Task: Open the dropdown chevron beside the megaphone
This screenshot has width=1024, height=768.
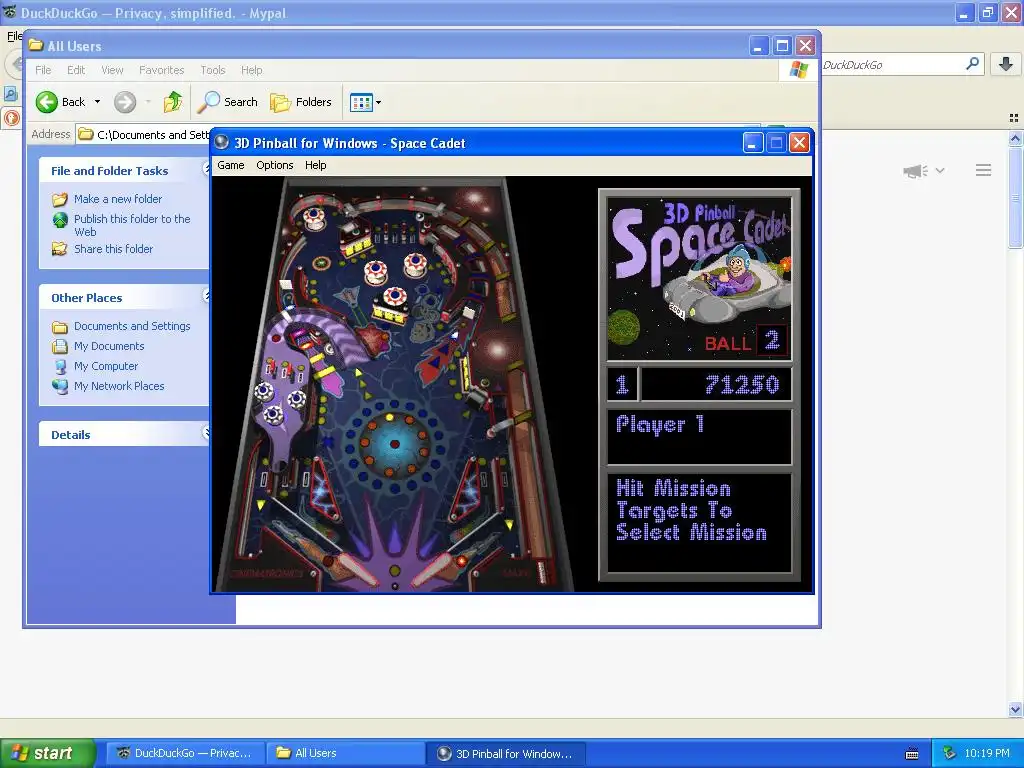Action: pos(940,170)
